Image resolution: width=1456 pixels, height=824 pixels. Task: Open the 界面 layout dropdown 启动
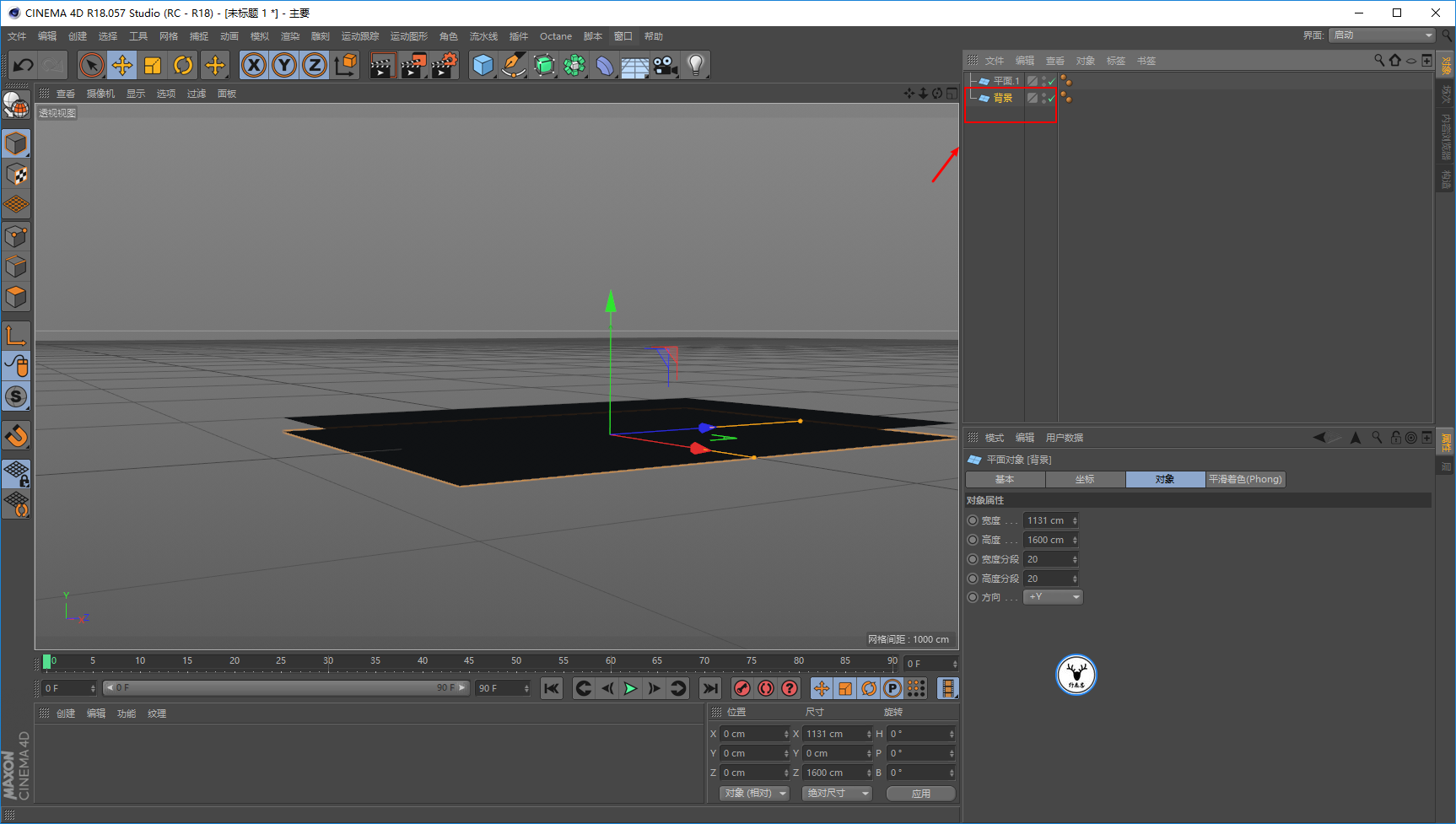tap(1381, 35)
